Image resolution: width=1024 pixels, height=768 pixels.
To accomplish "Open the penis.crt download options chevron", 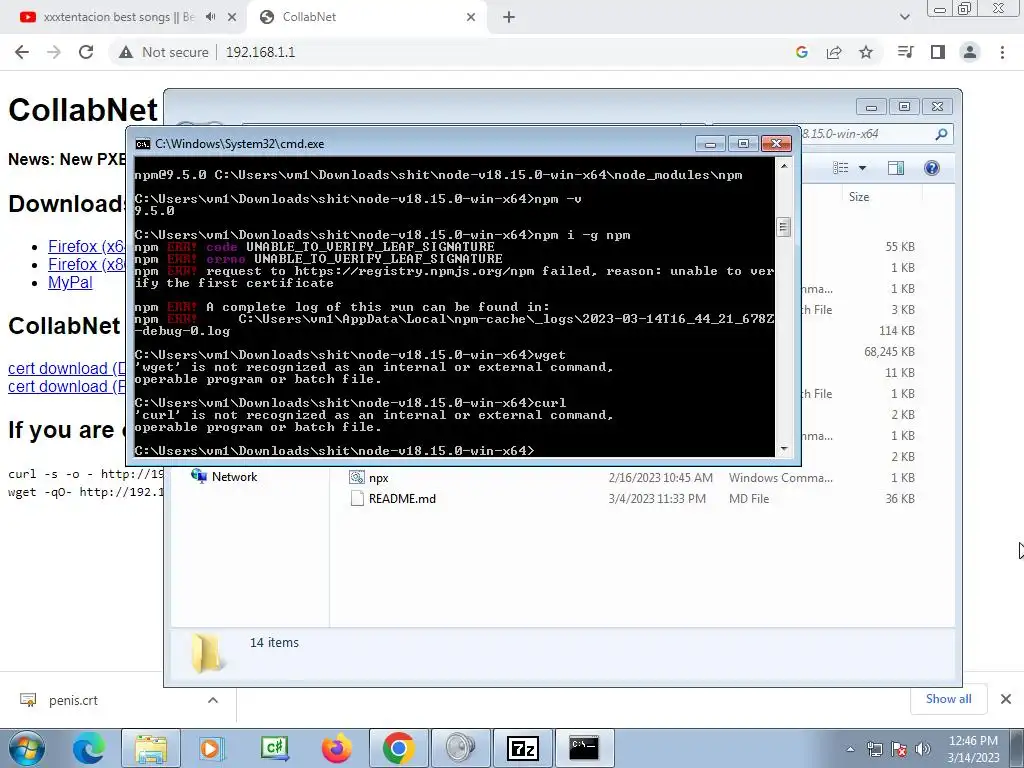I will 213,700.
